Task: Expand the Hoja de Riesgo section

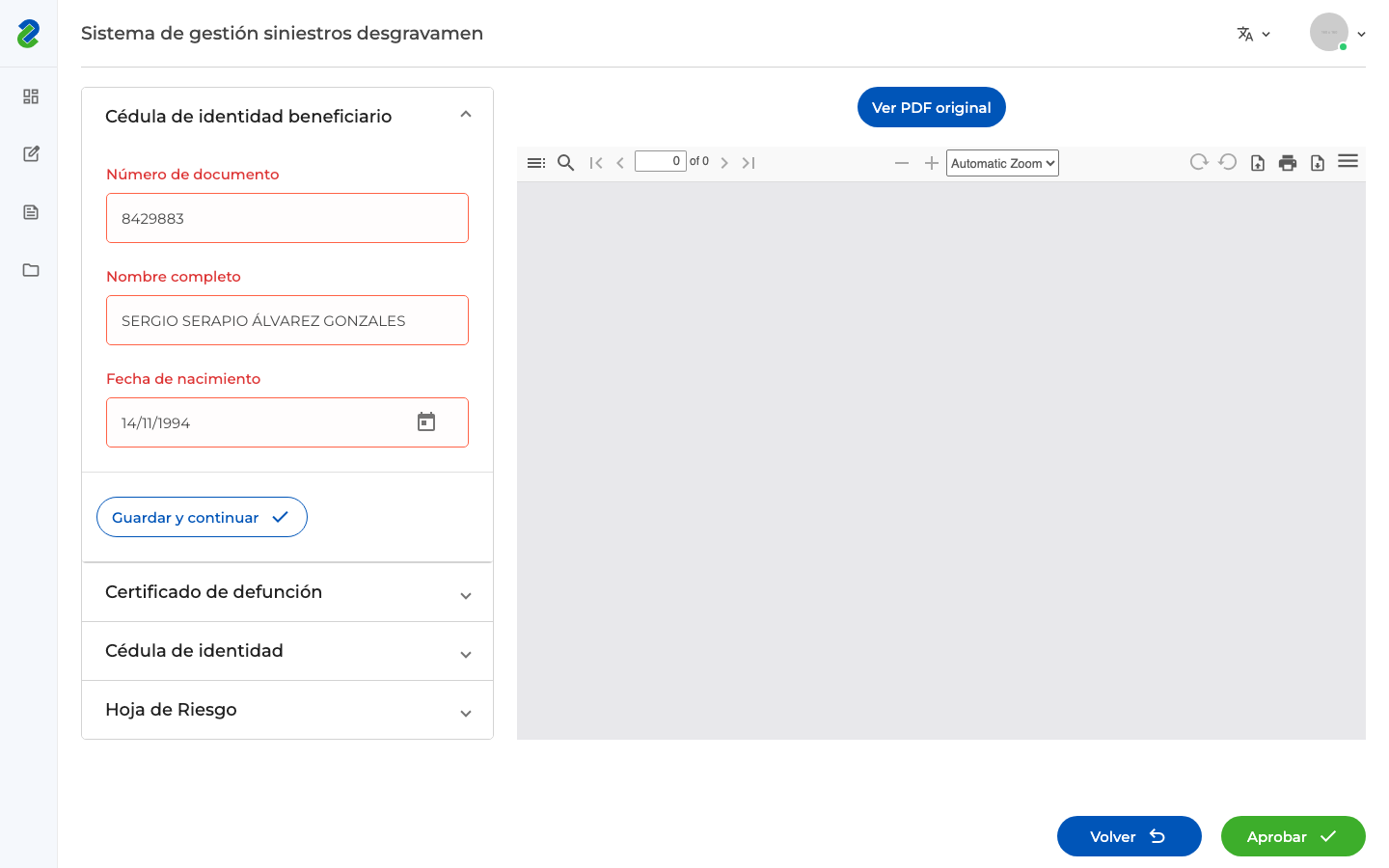Action: click(287, 710)
